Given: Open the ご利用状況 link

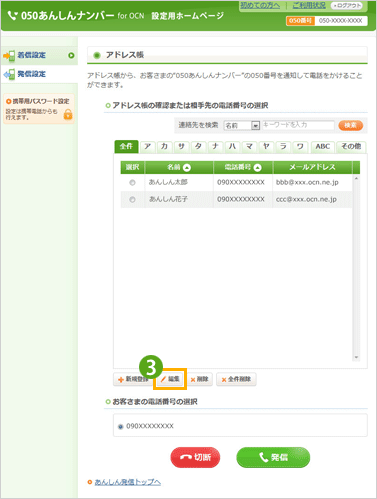Looking at the screenshot, I should coord(309,5).
